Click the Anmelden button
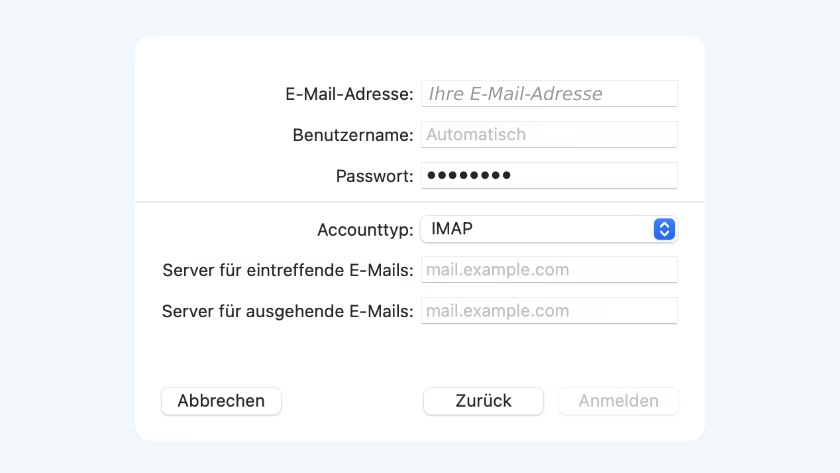This screenshot has height=473, width=840. [x=618, y=401]
